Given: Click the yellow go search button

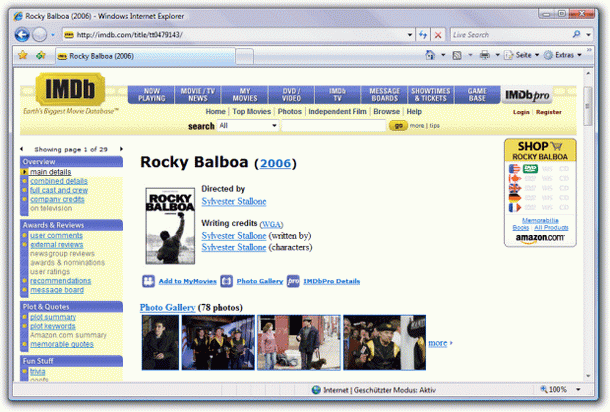Looking at the screenshot, I should coord(398,126).
